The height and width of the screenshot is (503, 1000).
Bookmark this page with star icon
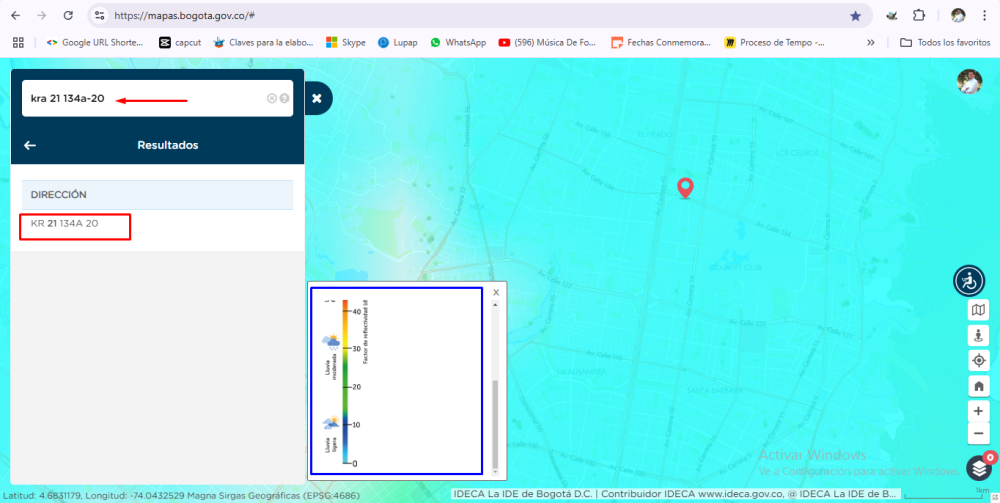point(855,16)
